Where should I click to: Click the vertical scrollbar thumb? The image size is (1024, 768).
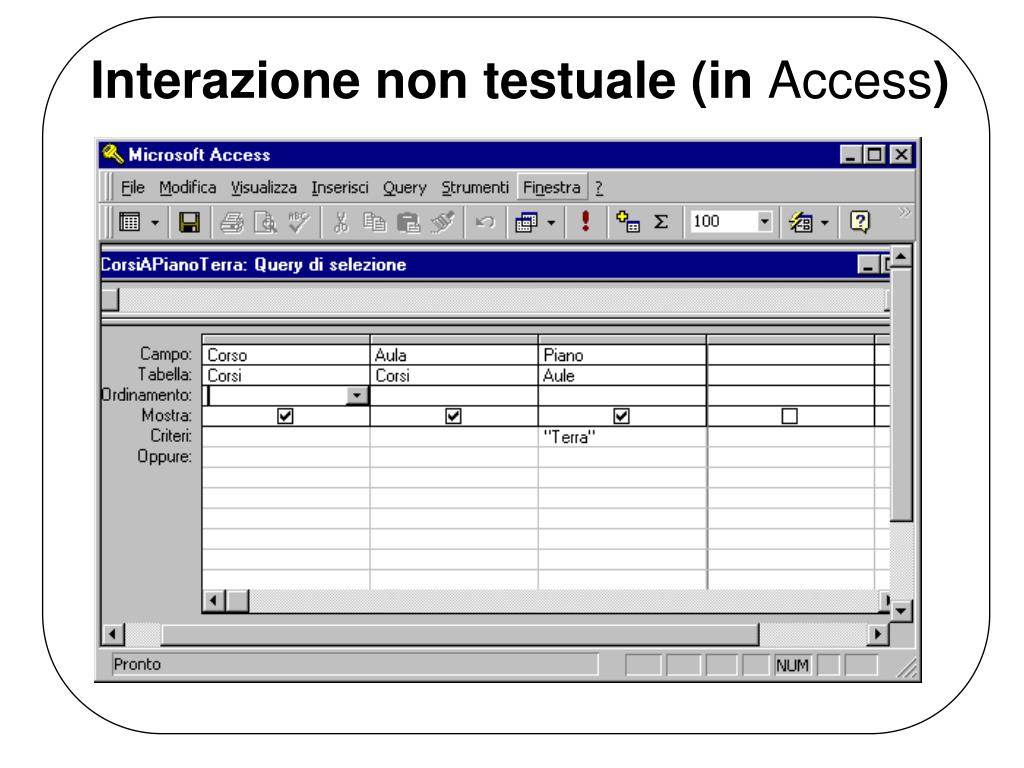901,395
